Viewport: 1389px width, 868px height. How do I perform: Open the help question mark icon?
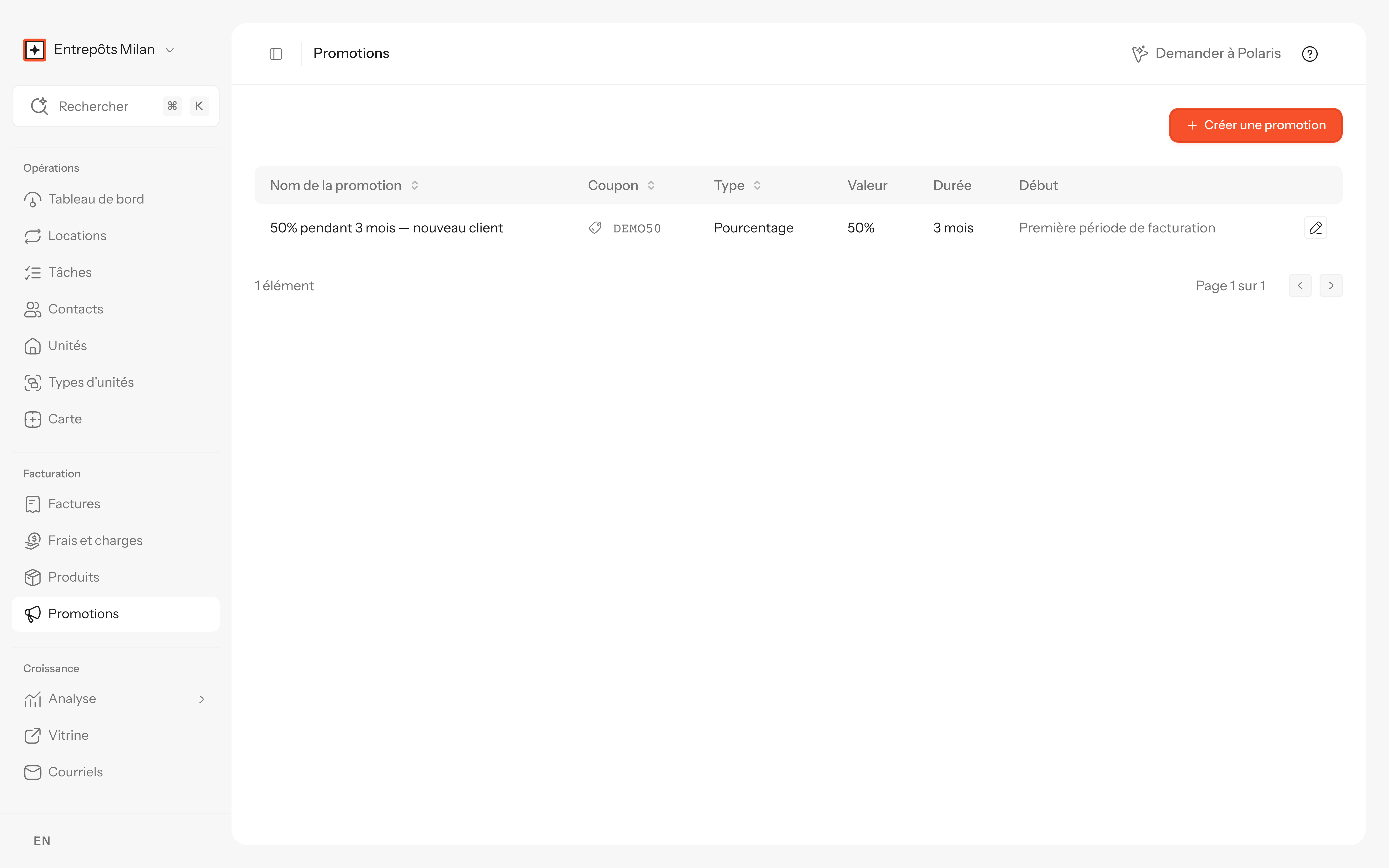tap(1310, 54)
